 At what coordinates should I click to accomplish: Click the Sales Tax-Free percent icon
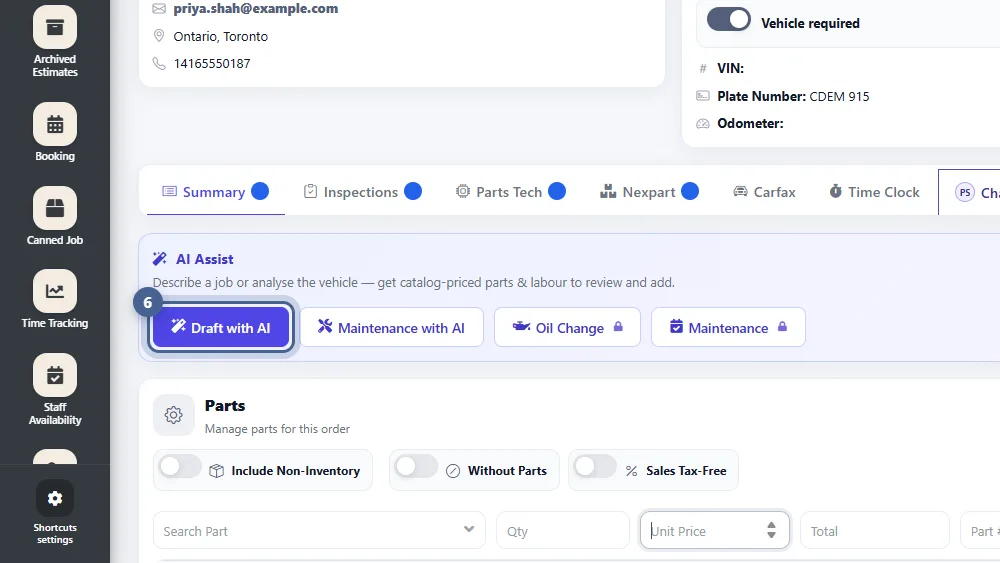(x=631, y=471)
